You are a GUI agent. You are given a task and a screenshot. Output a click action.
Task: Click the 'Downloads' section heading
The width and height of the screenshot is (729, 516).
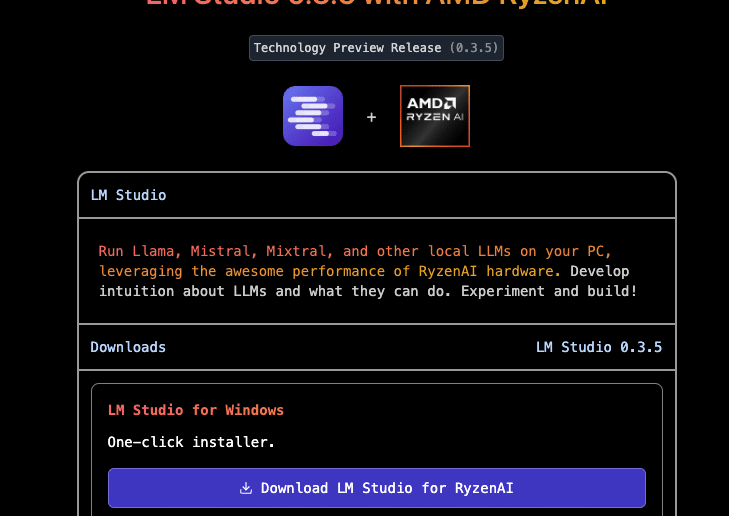(128, 347)
